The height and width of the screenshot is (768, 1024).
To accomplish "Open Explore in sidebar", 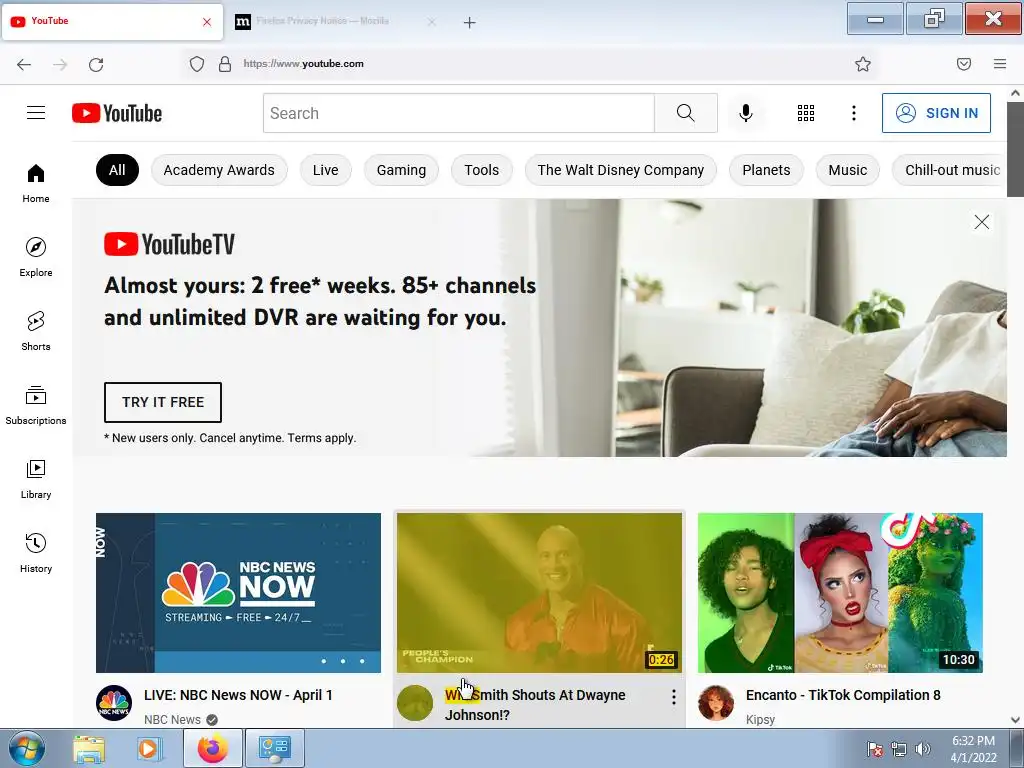I will [36, 257].
